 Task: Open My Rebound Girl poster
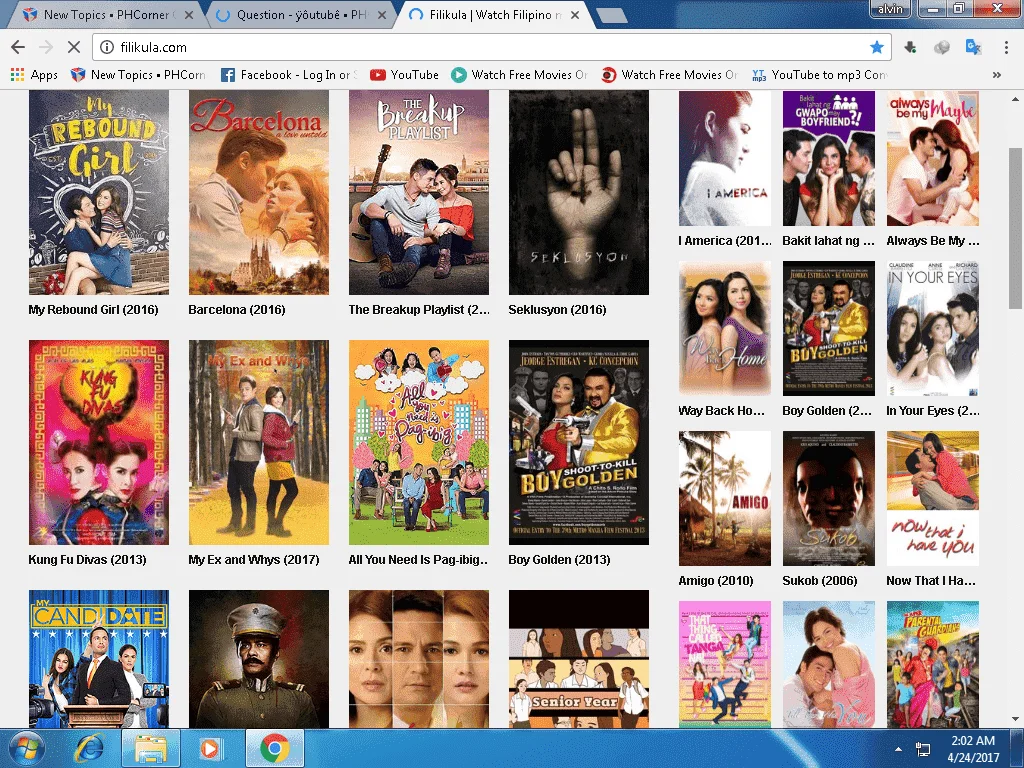pos(99,193)
